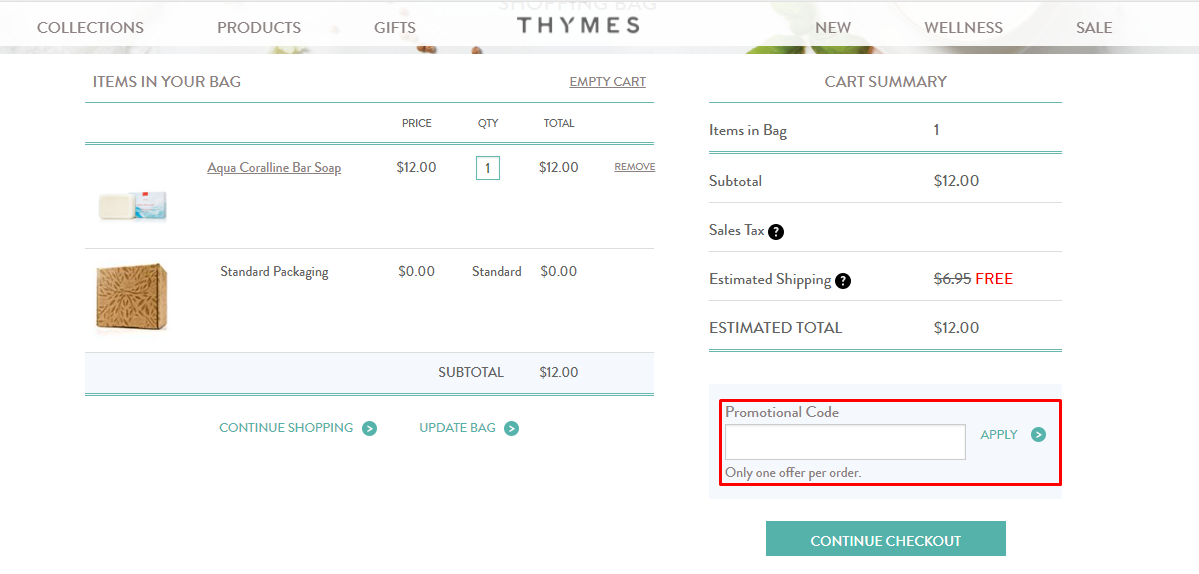This screenshot has width=1199, height=574.
Task: Open the Collections menu
Action: [90, 28]
